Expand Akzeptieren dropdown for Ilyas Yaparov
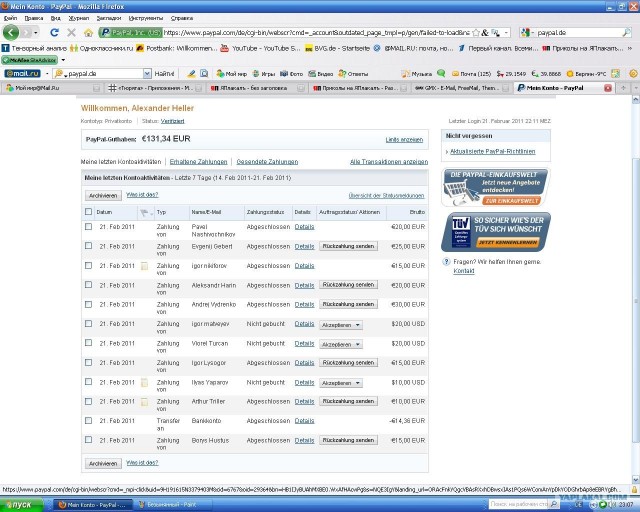Viewport: 640px width, 512px height. (x=341, y=383)
